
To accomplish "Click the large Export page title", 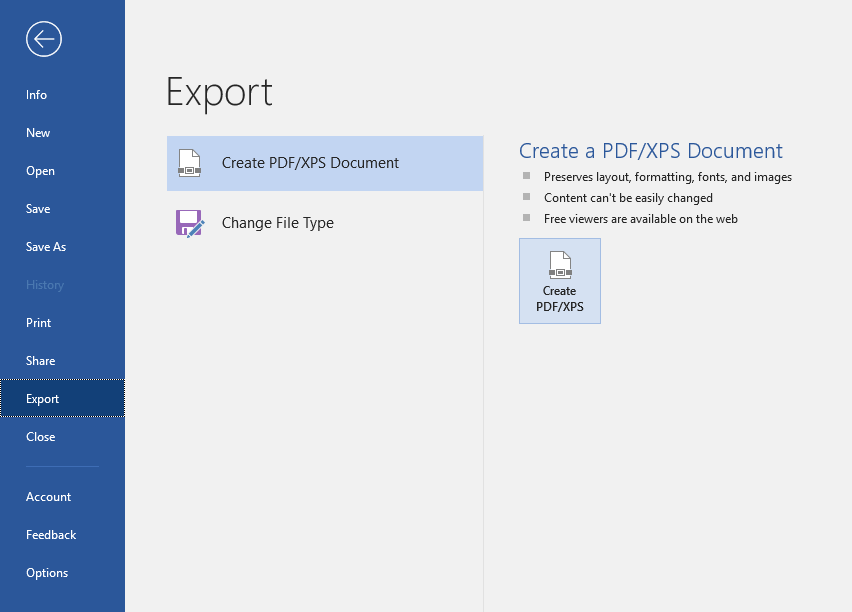I will pos(219,92).
